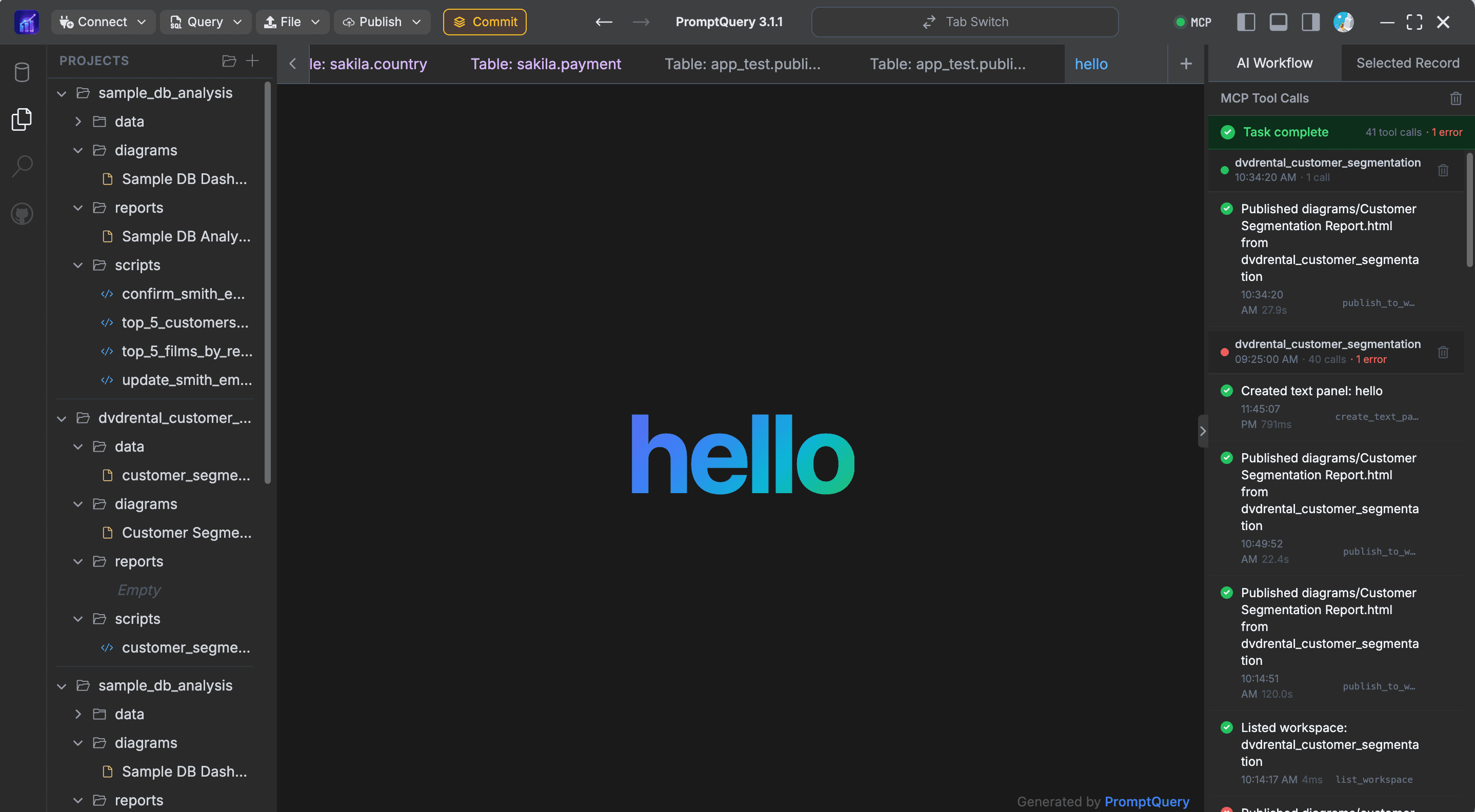The width and height of the screenshot is (1475, 812).
Task: Click the projects panel scrollbar
Action: 267,282
